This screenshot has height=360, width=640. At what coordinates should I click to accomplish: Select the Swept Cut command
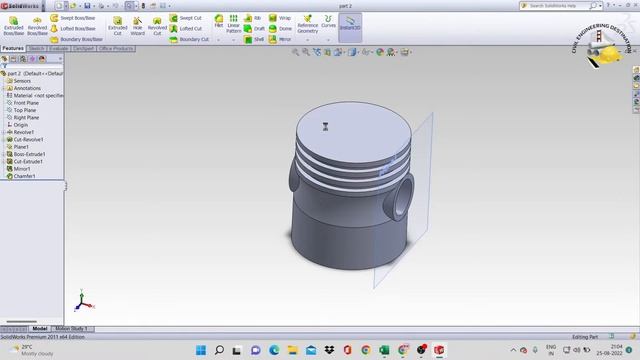click(x=186, y=18)
